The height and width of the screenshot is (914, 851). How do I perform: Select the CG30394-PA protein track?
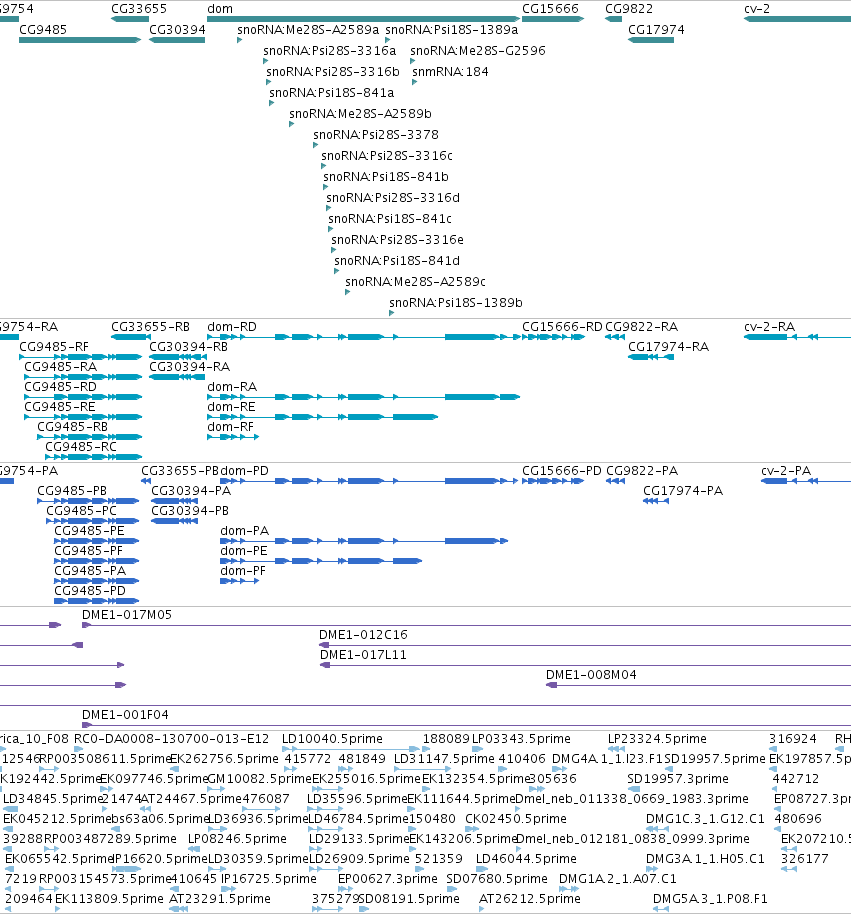[x=174, y=501]
